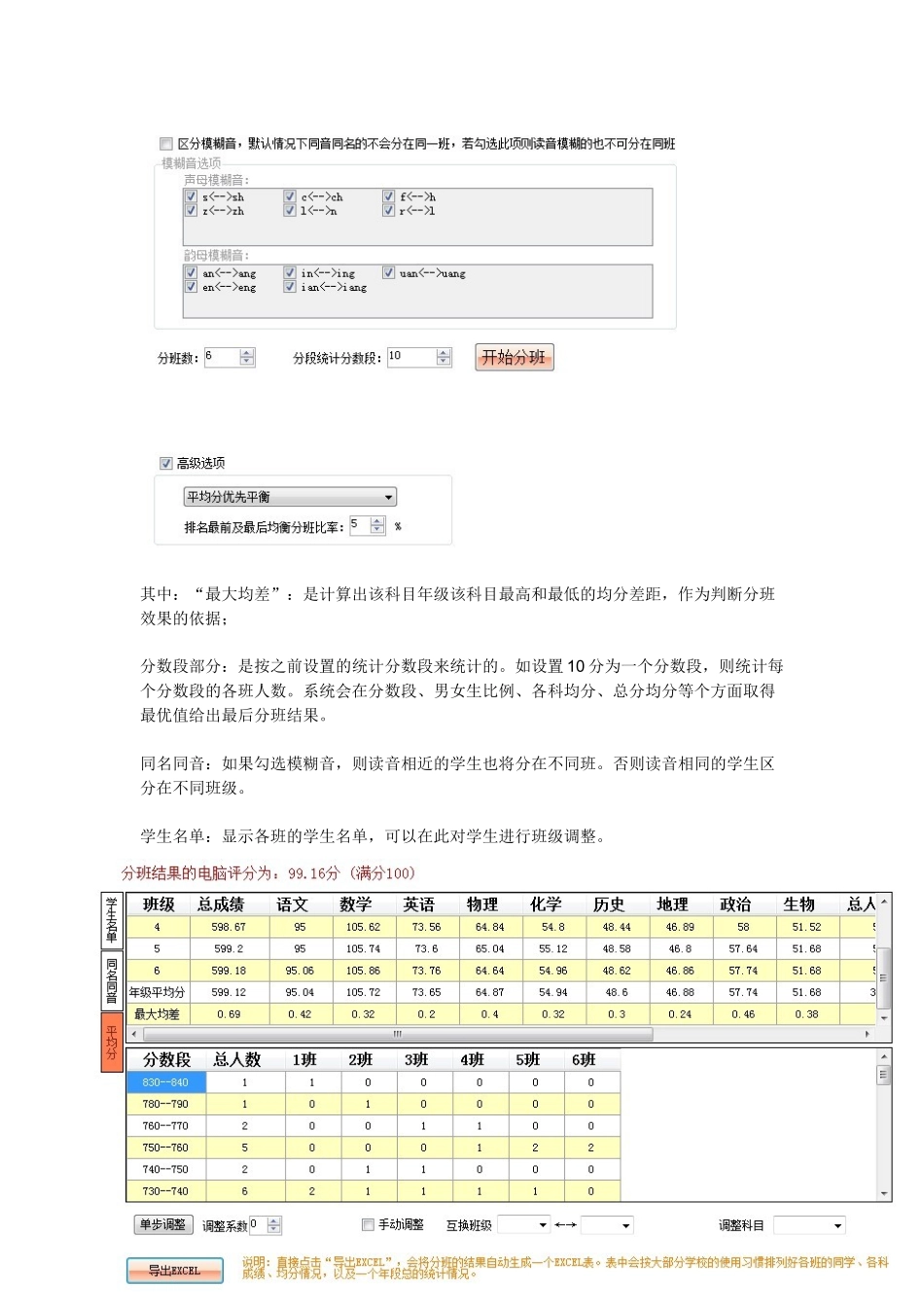Toggle the l<-->n checkbox
Viewport: 924px width, 1307px height.
tap(290, 210)
